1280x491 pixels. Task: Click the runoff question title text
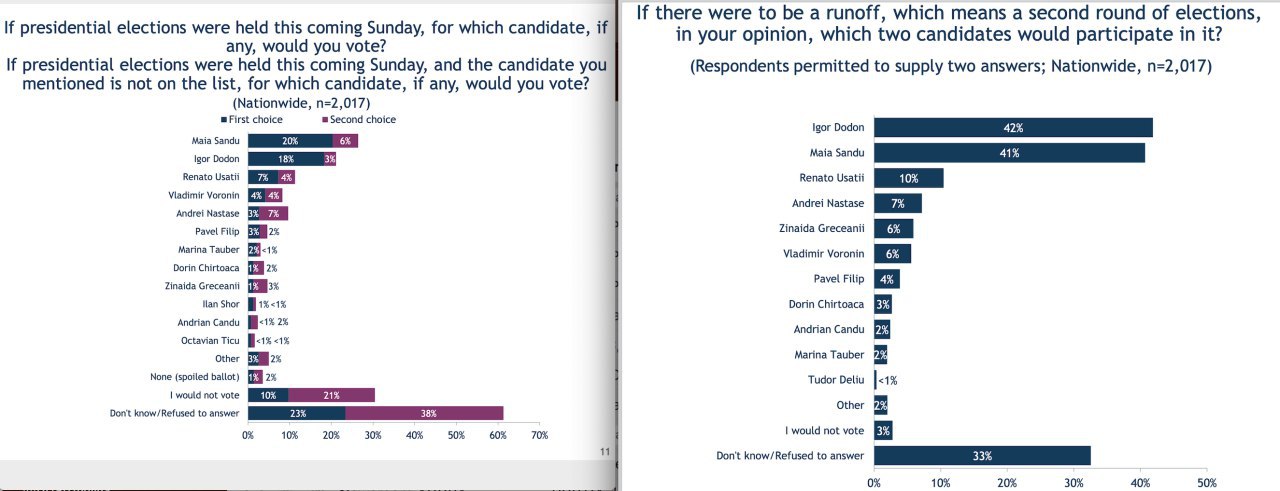pyautogui.click(x=947, y=24)
